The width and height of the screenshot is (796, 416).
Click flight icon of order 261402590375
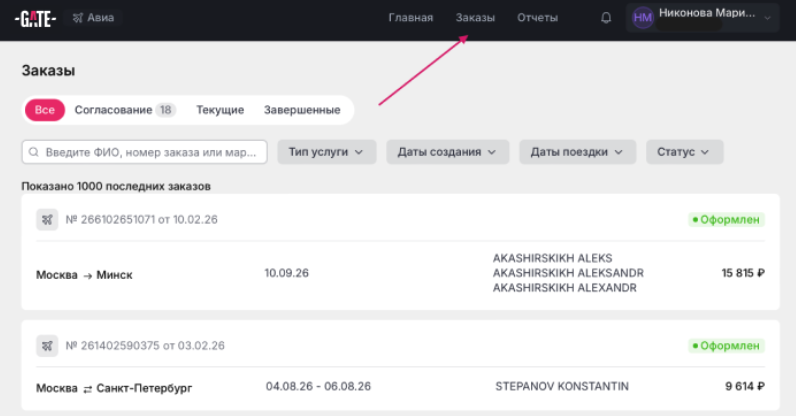pyautogui.click(x=46, y=345)
